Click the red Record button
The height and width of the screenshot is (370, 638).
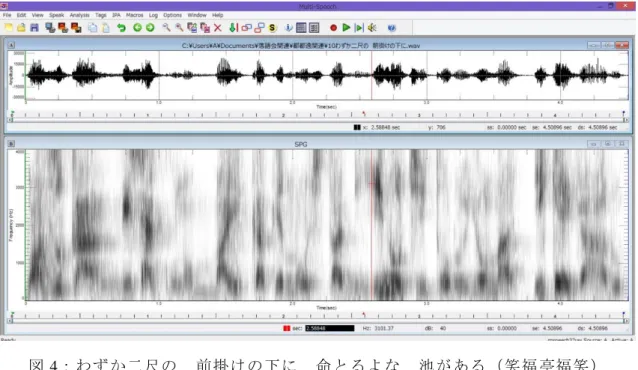(333, 28)
